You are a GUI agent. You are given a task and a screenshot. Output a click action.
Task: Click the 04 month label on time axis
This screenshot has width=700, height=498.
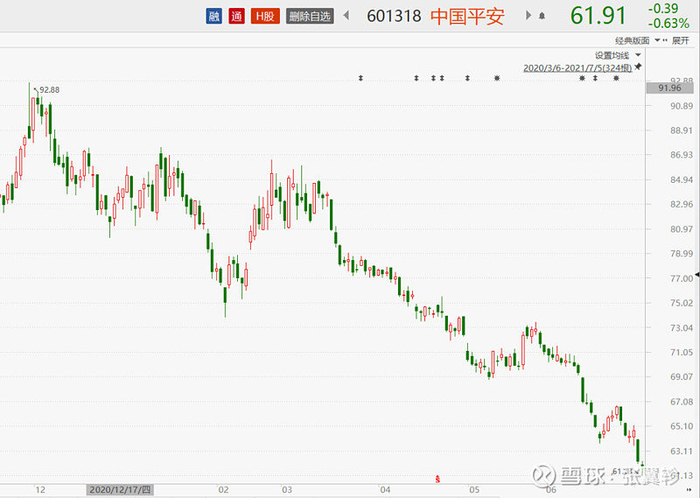point(385,490)
